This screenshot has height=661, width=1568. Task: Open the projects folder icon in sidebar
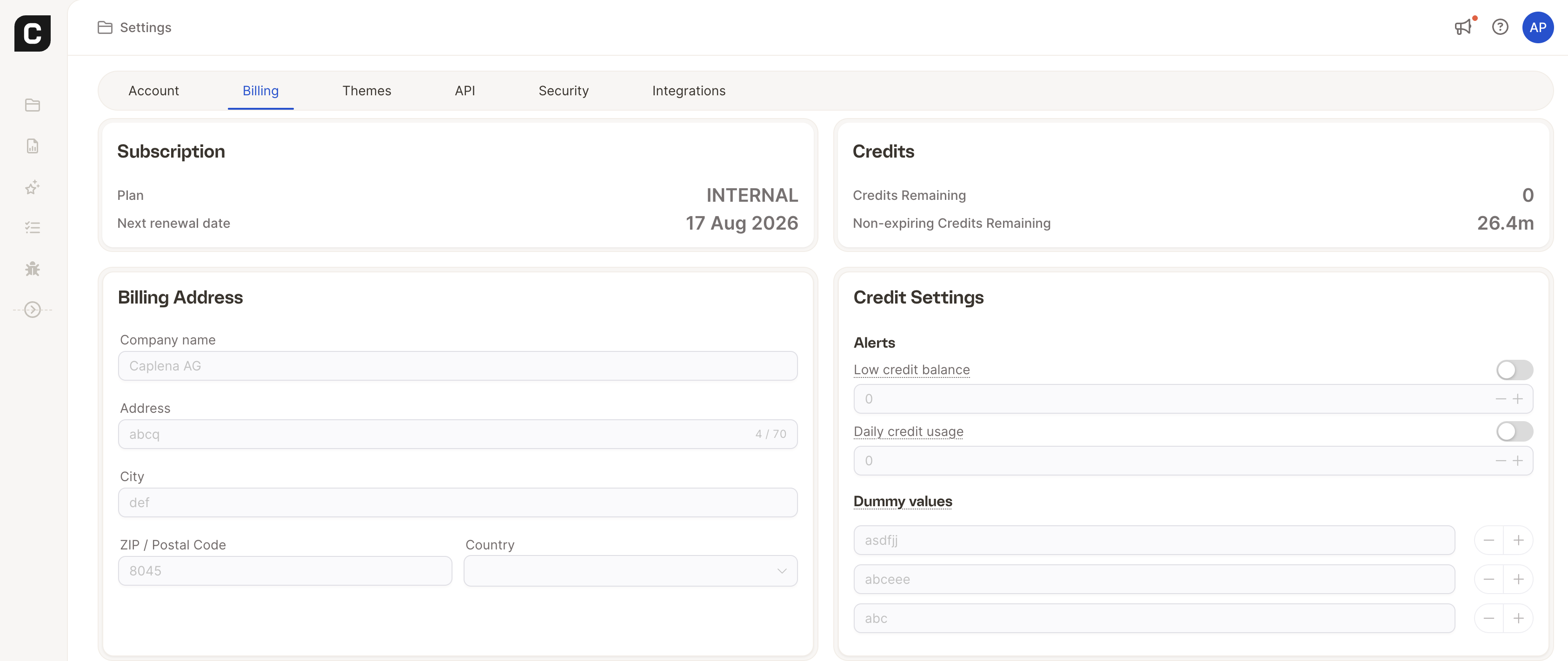coord(32,106)
